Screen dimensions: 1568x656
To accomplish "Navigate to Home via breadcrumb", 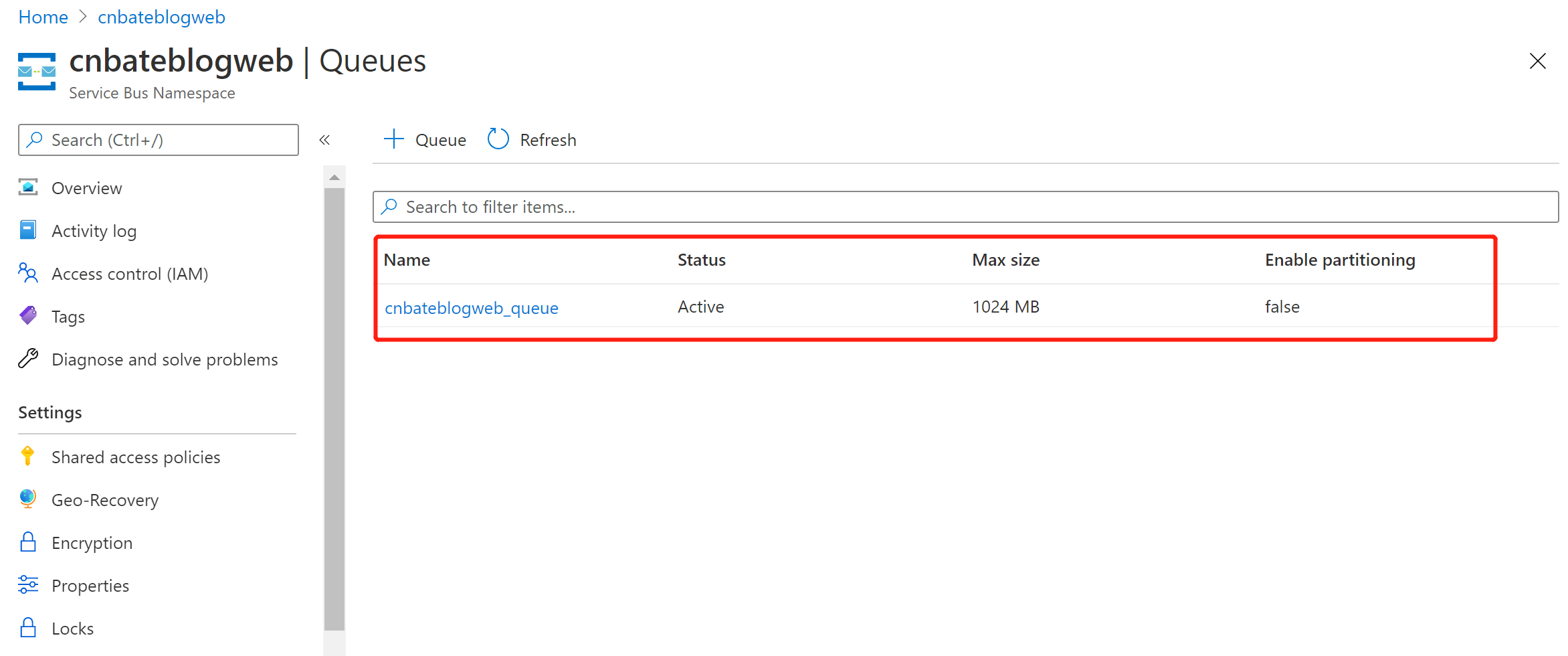I will click(42, 17).
